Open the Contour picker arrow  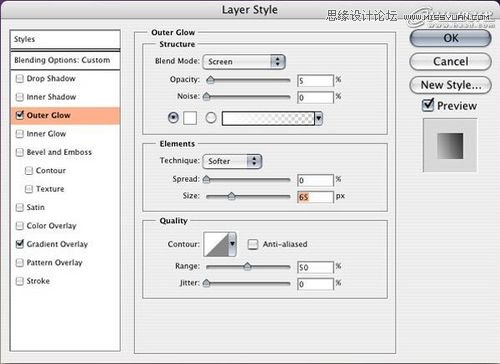pyautogui.click(x=232, y=244)
